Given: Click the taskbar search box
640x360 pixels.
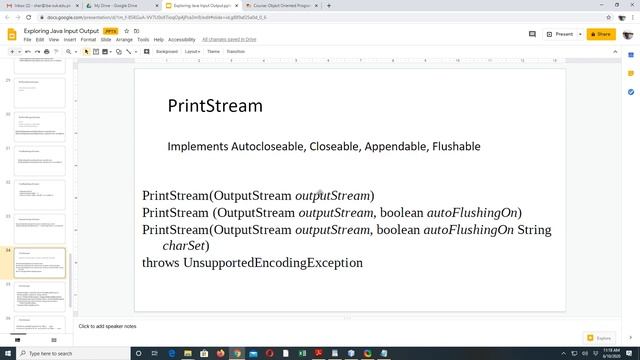Looking at the screenshot, I should 73,353.
